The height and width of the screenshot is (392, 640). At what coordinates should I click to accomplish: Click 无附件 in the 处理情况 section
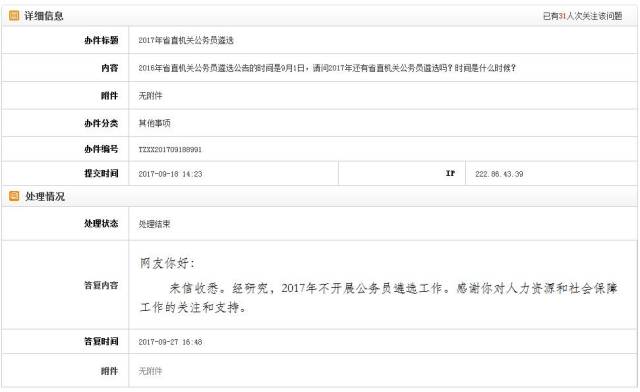coord(150,371)
